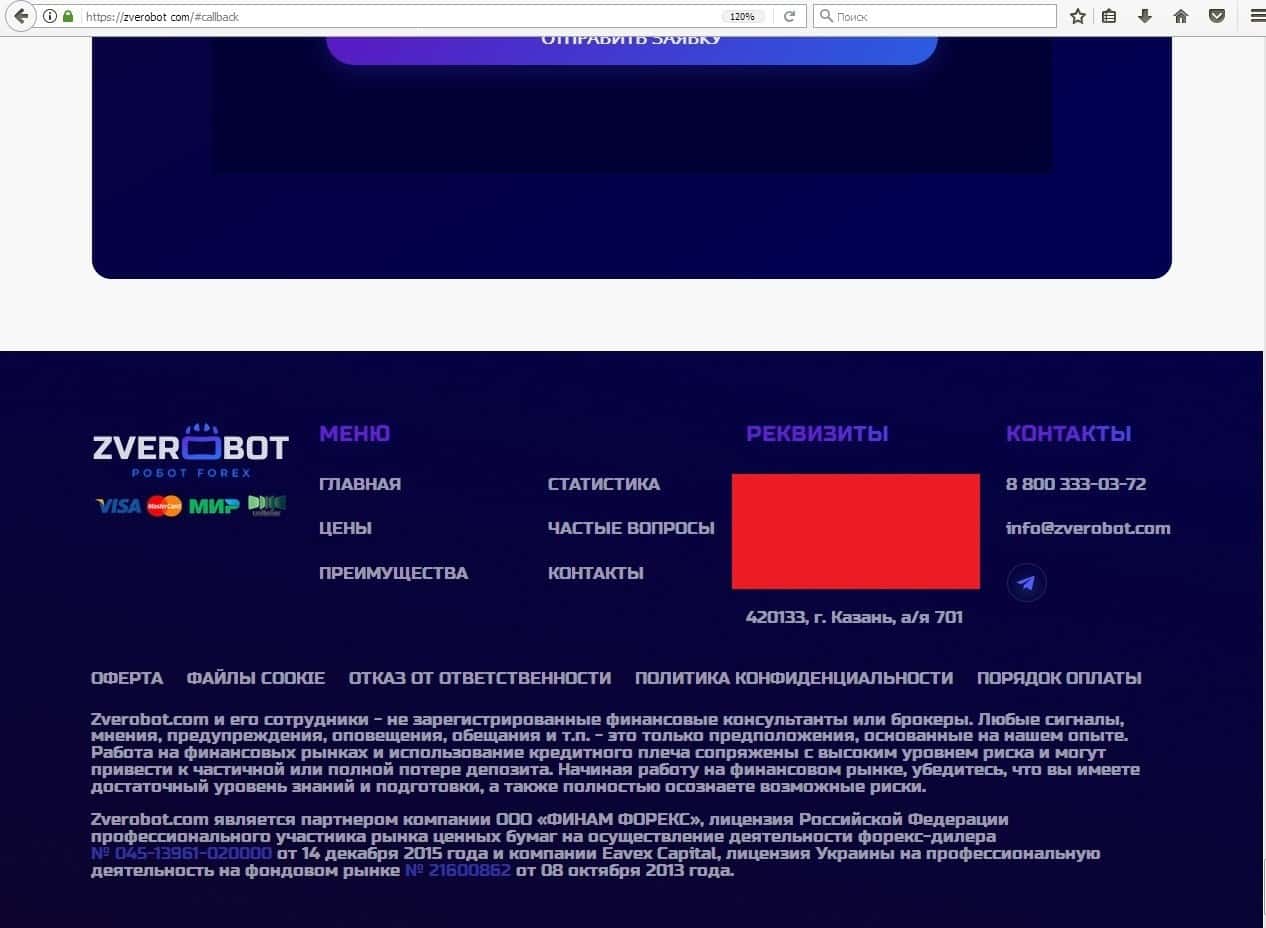Screen dimensions: 1266x928
Task: Open КОНТАКТЫ footer menu link
Action: point(596,573)
